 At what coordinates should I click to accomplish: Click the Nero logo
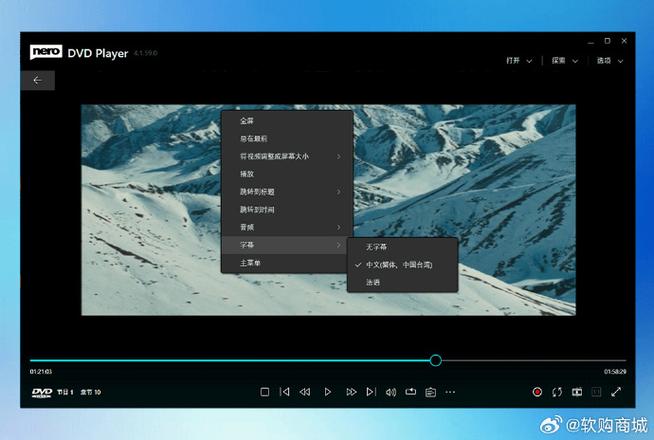click(46, 52)
